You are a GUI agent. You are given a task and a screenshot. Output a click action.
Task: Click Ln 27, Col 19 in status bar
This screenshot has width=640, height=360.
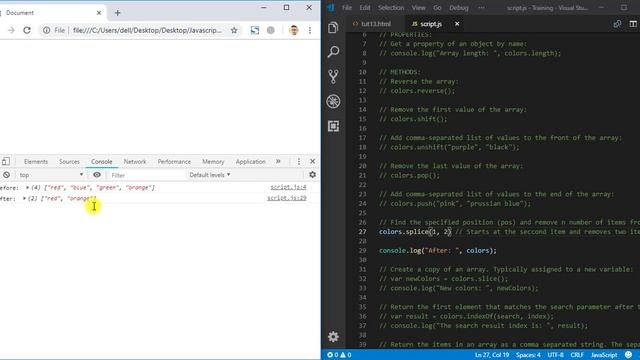pos(492,355)
